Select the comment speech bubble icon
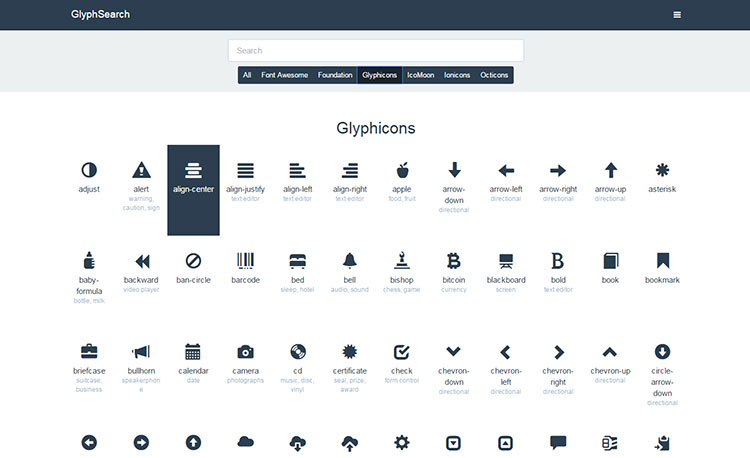The width and height of the screenshot is (750, 458). [x=558, y=443]
